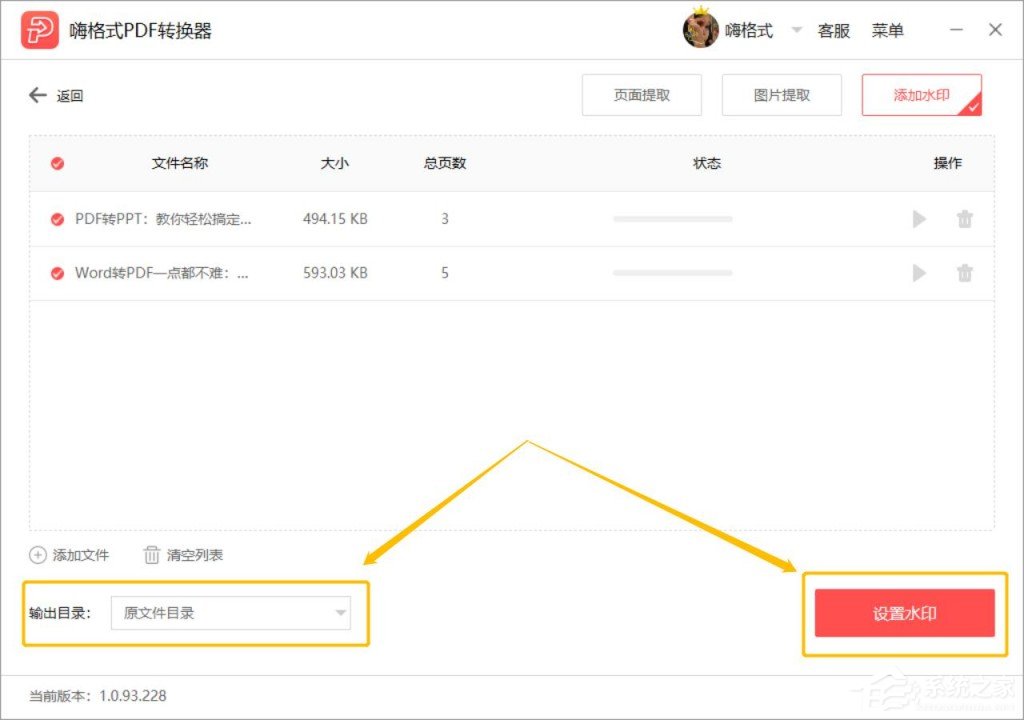The image size is (1024, 720).
Task: Uncheck the PDF转PPT file checkbox
Action: [x=57, y=219]
